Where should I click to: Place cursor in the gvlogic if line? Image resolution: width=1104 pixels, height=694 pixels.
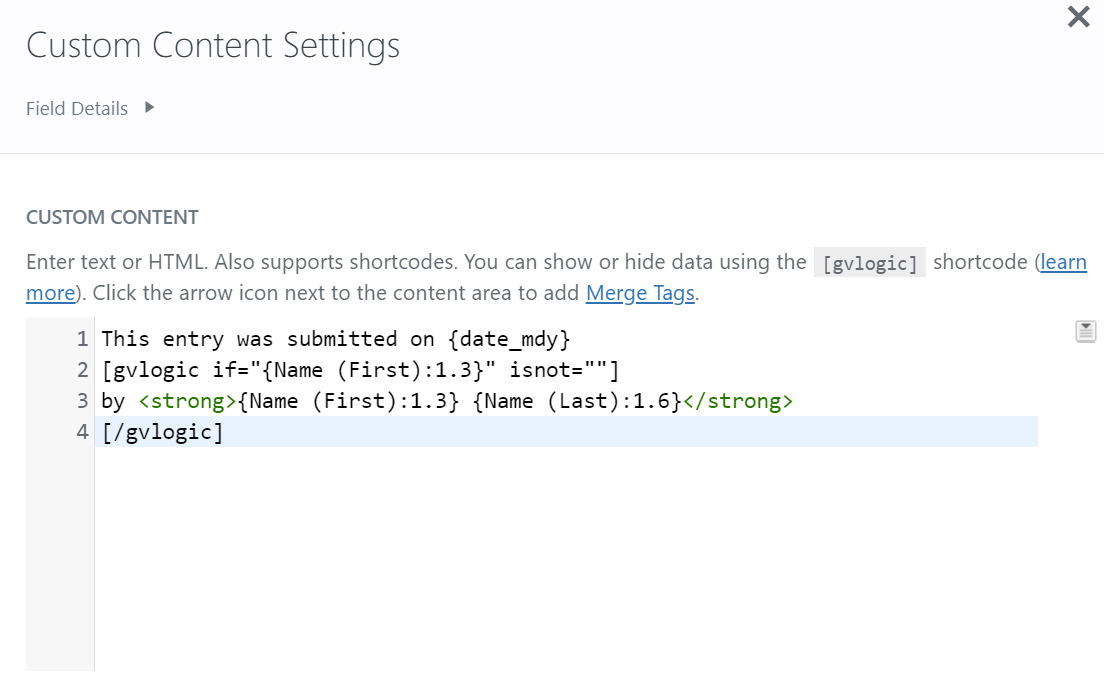(x=360, y=370)
